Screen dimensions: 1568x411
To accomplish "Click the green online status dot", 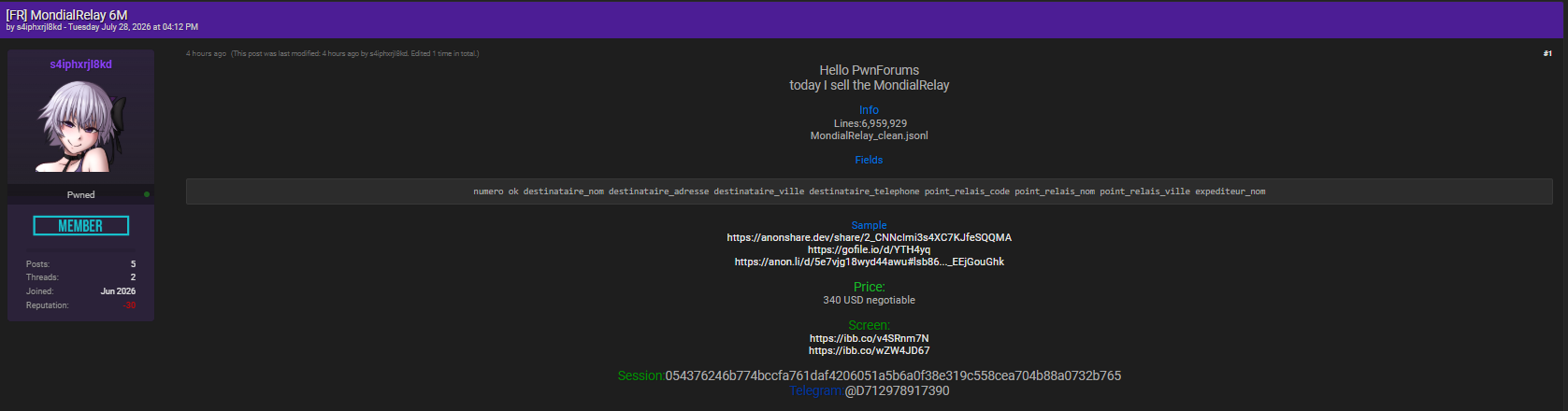I will tap(147, 194).
